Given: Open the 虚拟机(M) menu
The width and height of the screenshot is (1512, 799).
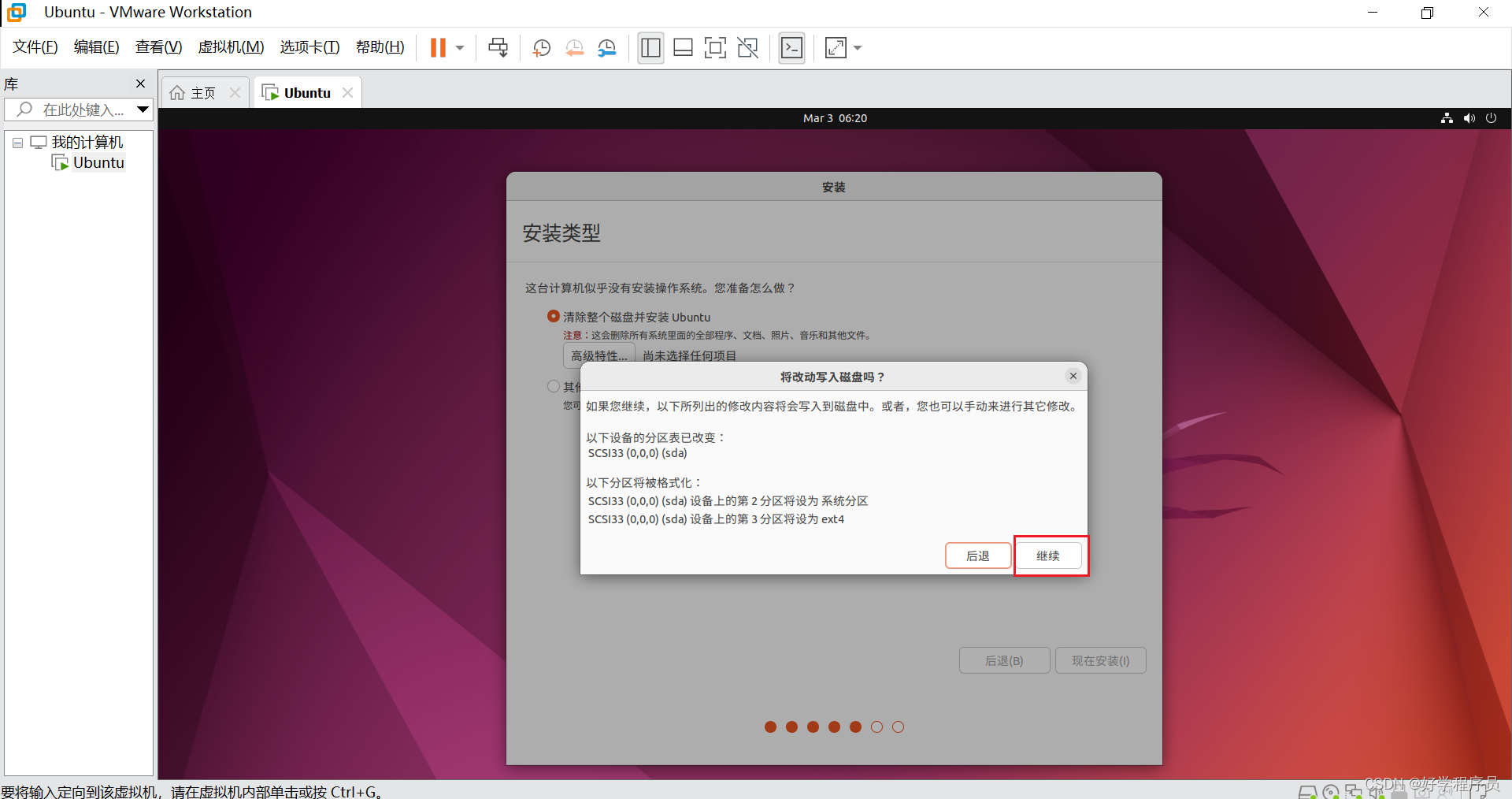Looking at the screenshot, I should coord(232,47).
